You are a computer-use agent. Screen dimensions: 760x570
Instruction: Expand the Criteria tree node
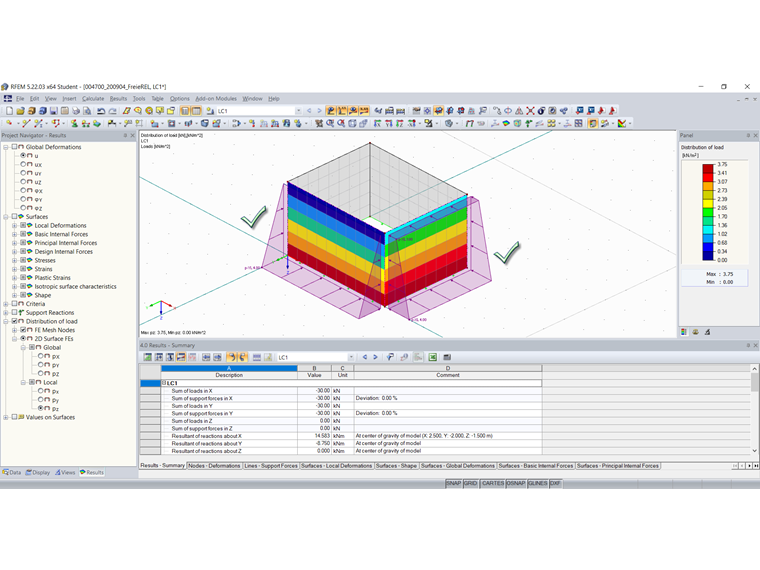[x=6, y=304]
